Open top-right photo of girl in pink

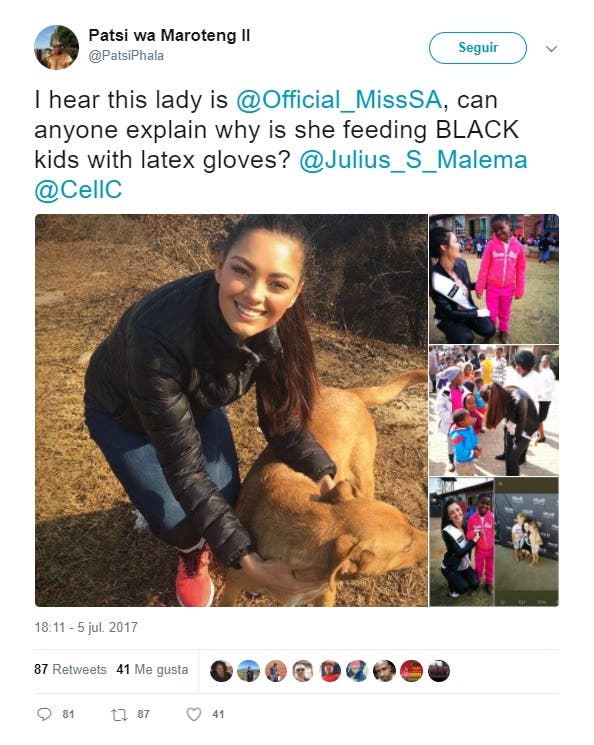[494, 279]
